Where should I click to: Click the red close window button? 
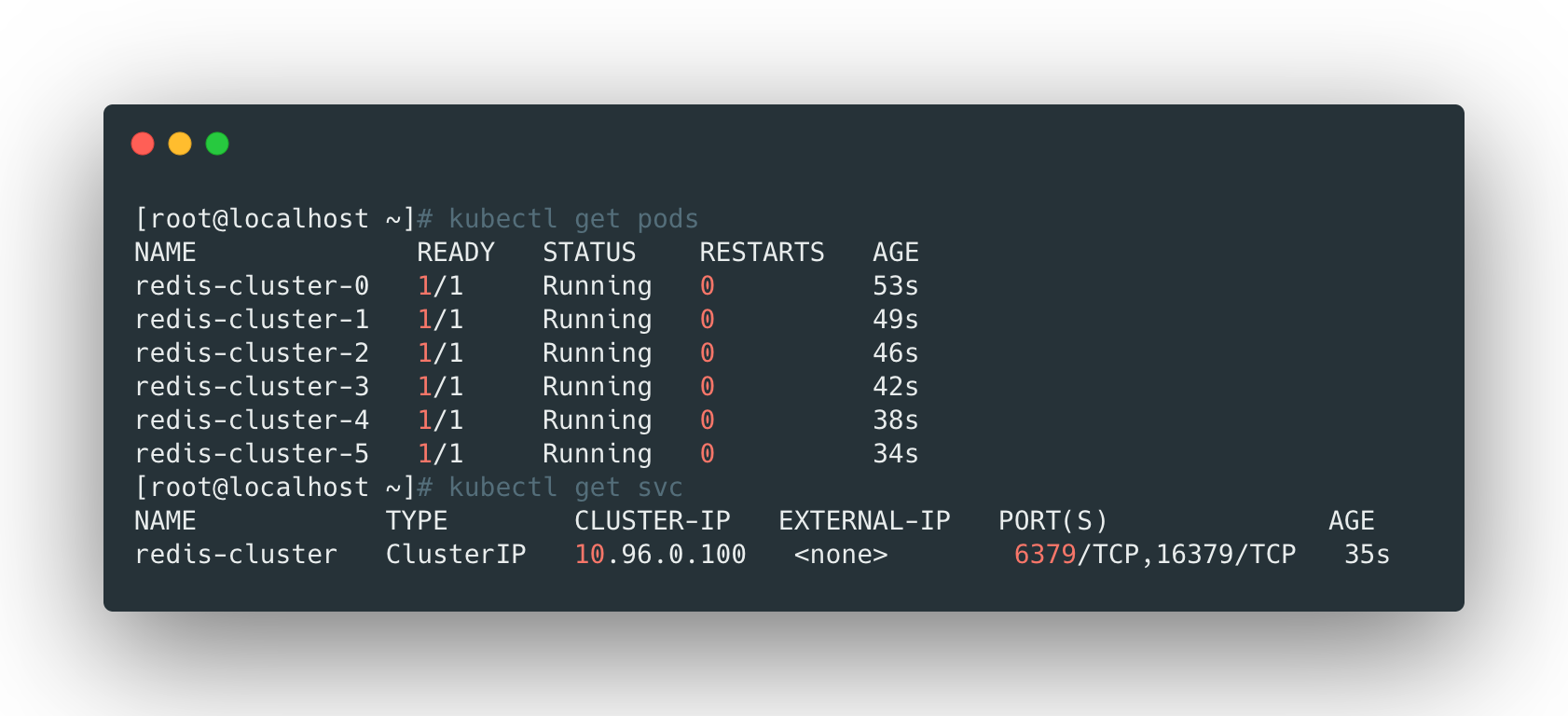[x=143, y=144]
